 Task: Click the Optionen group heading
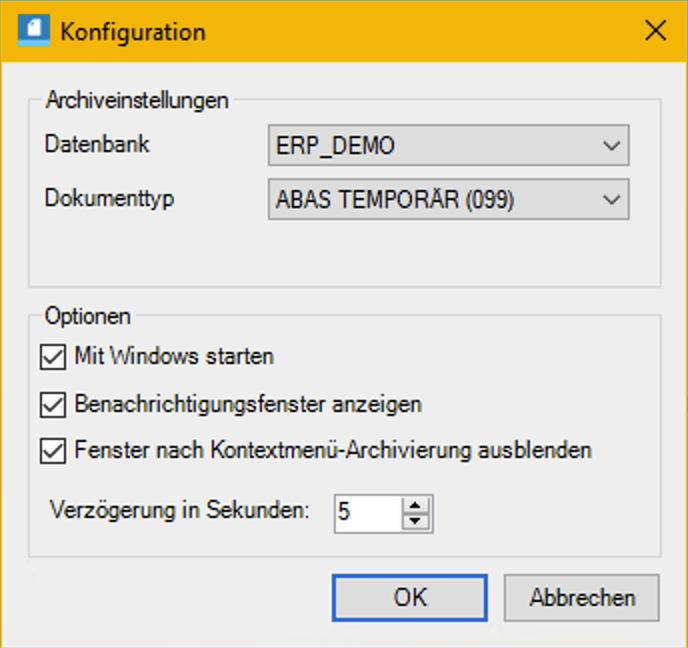coord(88,316)
